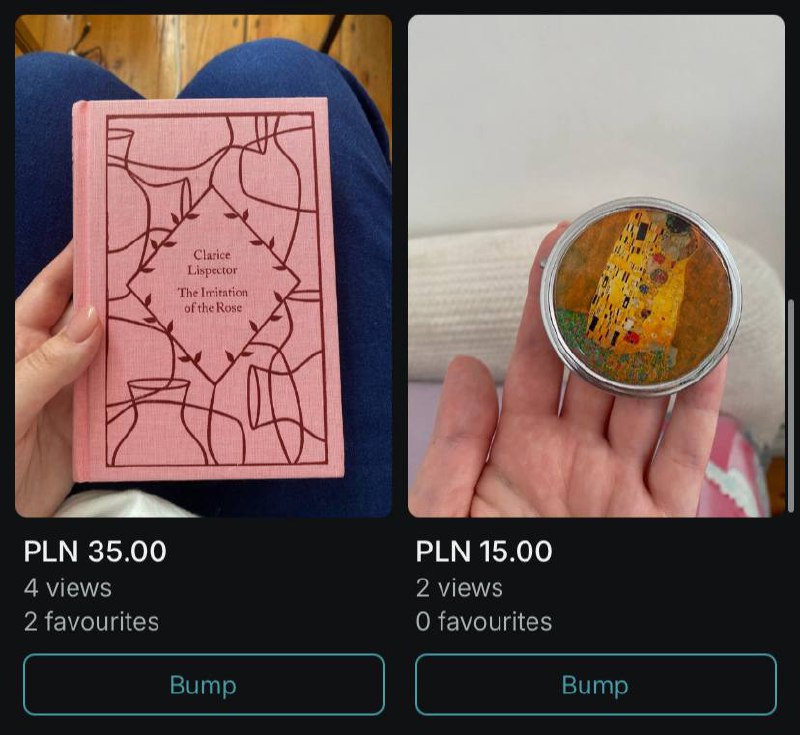Viewport: 800px width, 735px height.
Task: Open the 2 favourites count for the book
Action: (91, 622)
